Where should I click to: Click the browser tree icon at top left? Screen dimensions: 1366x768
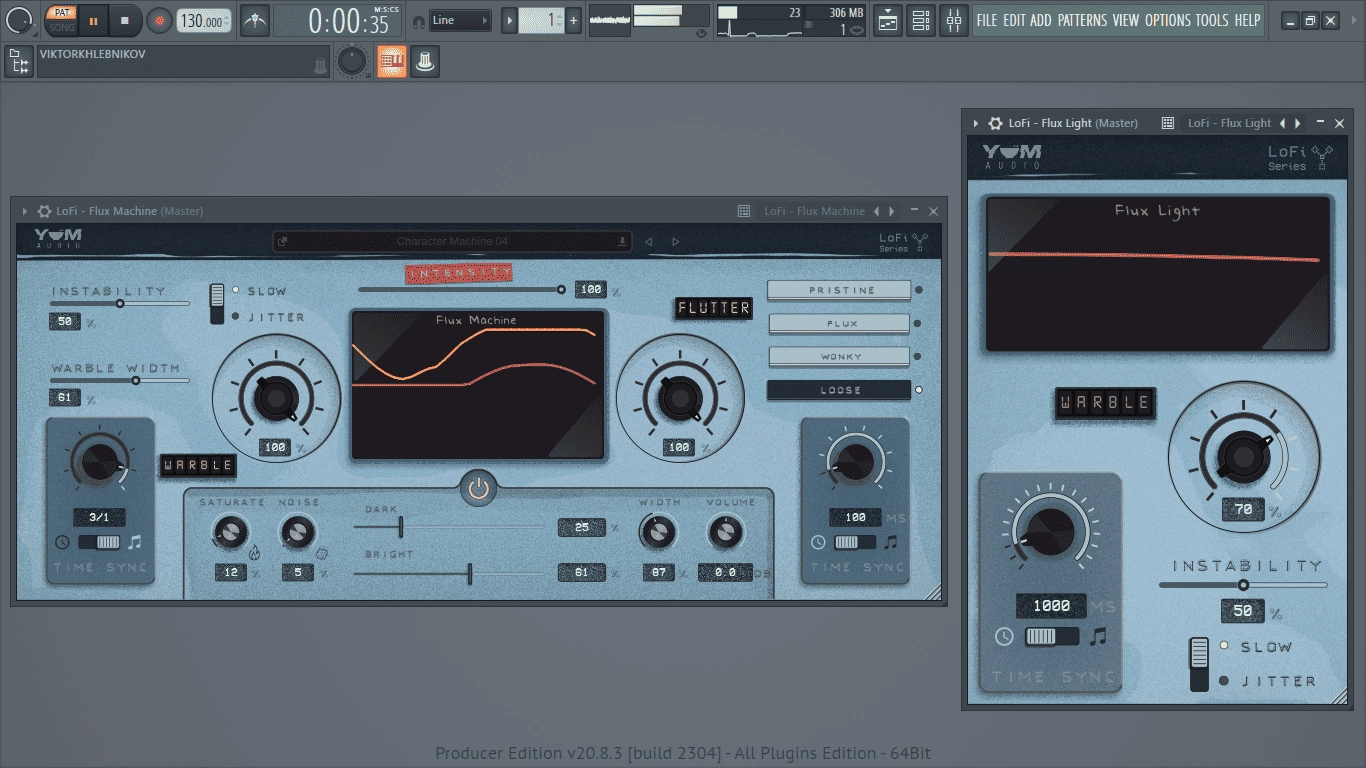click(x=18, y=63)
